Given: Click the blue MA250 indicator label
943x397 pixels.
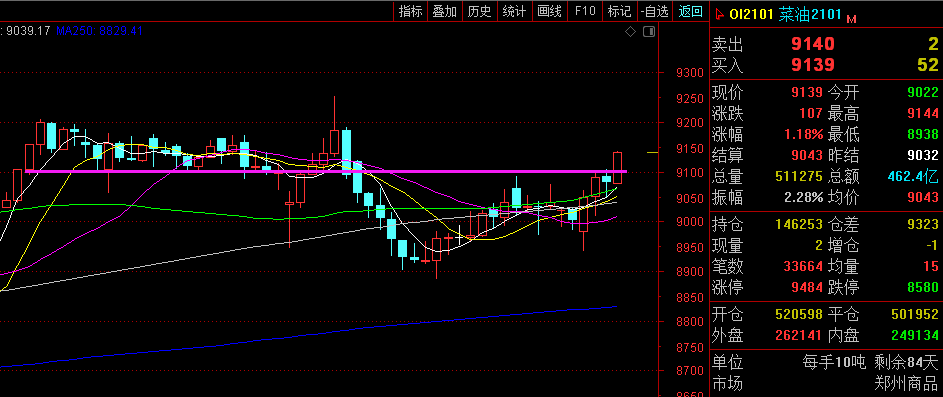Looking at the screenshot, I should coord(99,30).
